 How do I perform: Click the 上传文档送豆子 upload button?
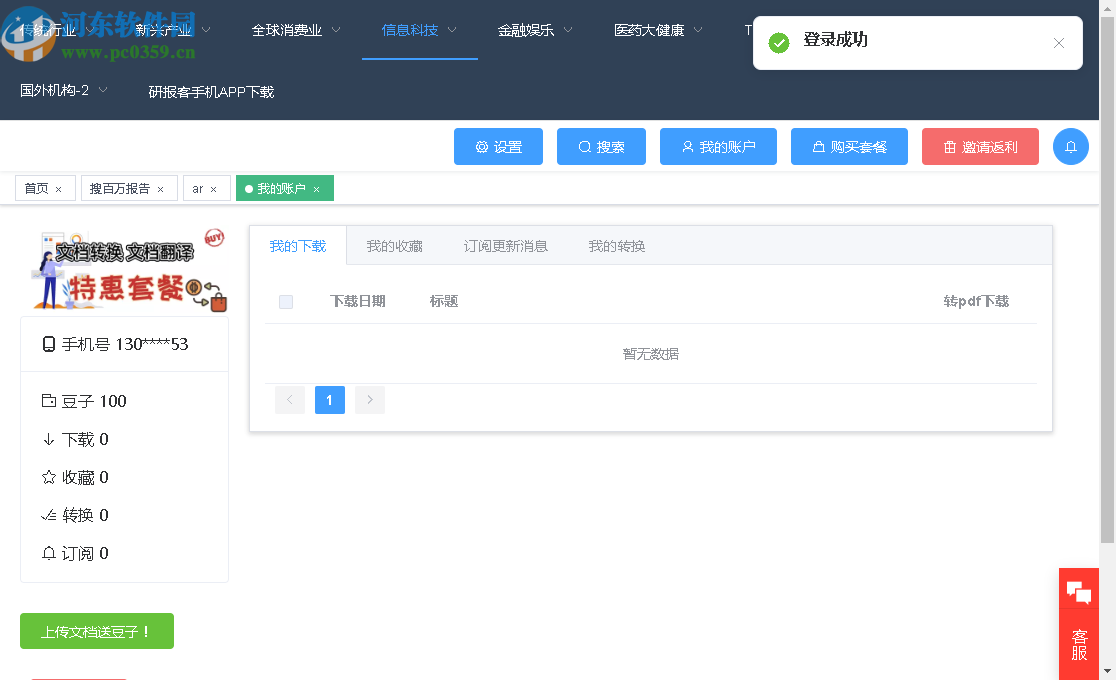pos(96,631)
